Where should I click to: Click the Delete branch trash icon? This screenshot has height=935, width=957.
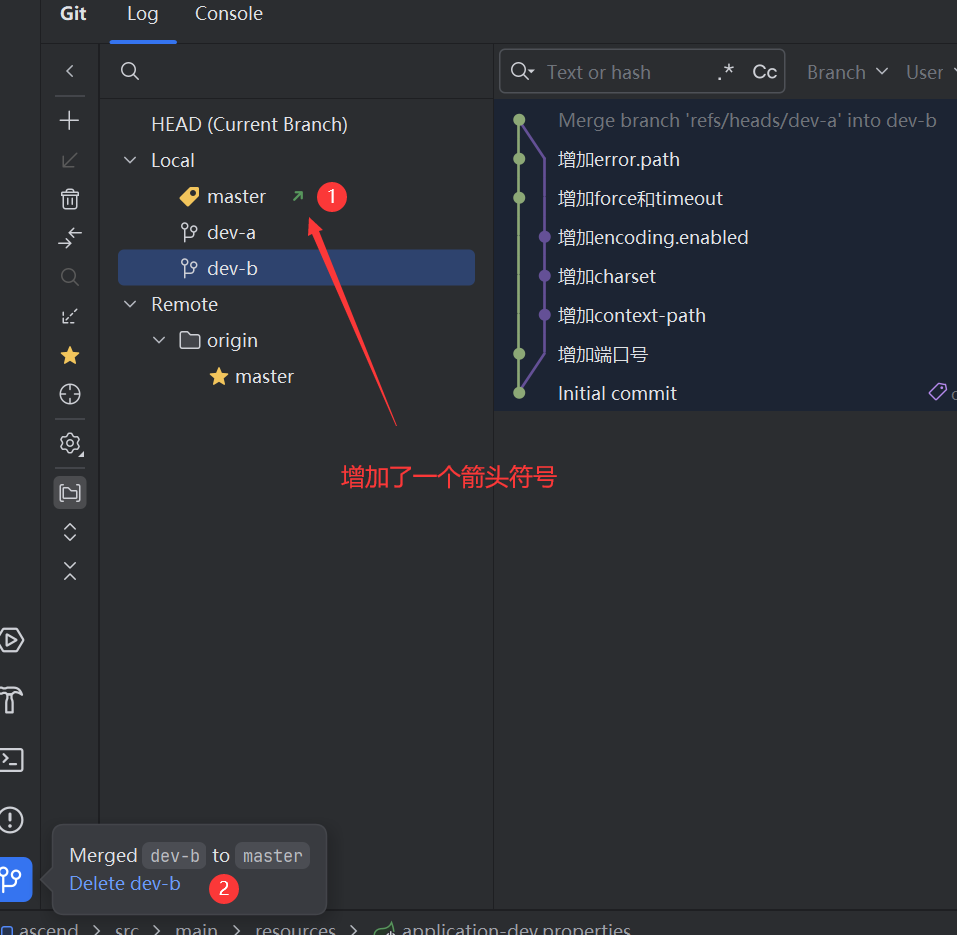[x=69, y=199]
